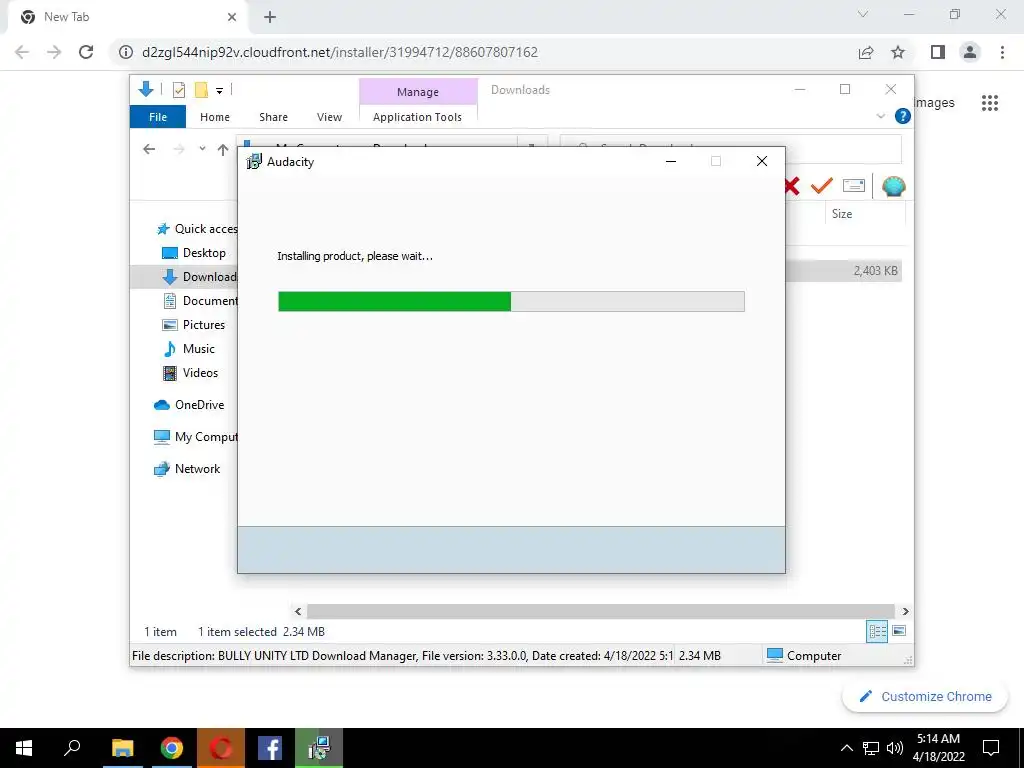Open Application Tools ribbon tab

[417, 117]
